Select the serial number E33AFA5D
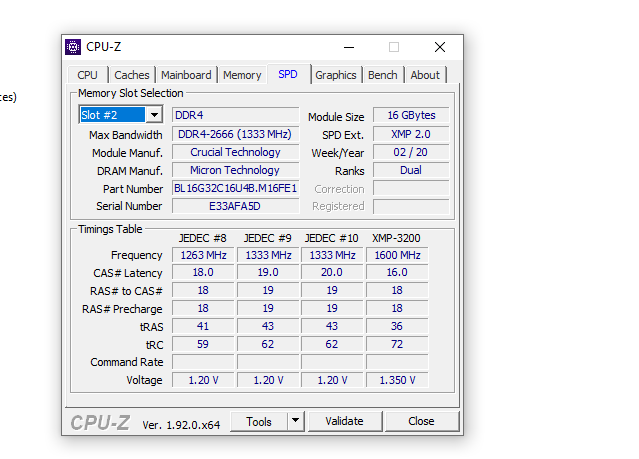 click(x=235, y=206)
